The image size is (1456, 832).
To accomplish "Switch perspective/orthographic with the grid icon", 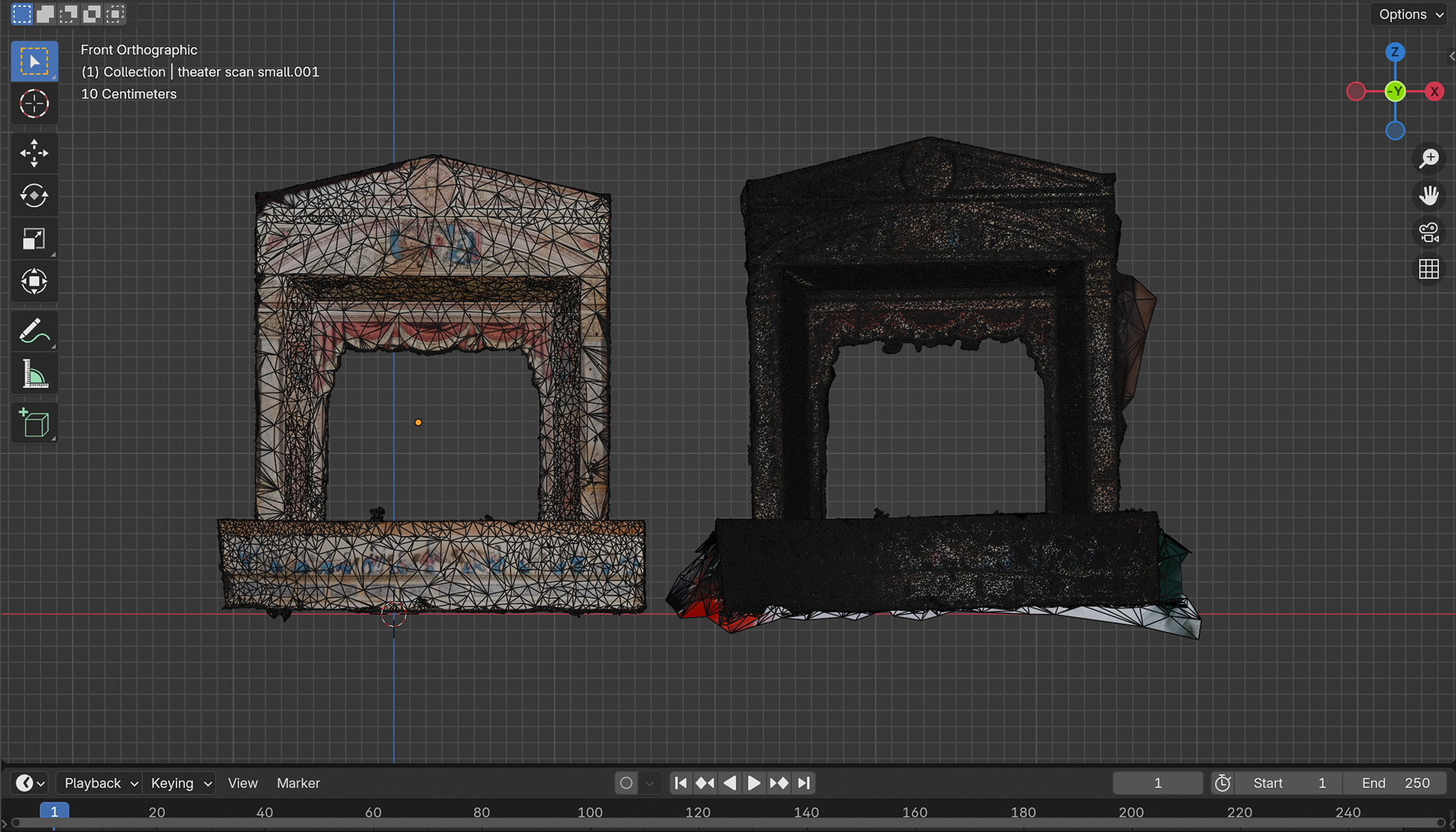I will (1429, 269).
